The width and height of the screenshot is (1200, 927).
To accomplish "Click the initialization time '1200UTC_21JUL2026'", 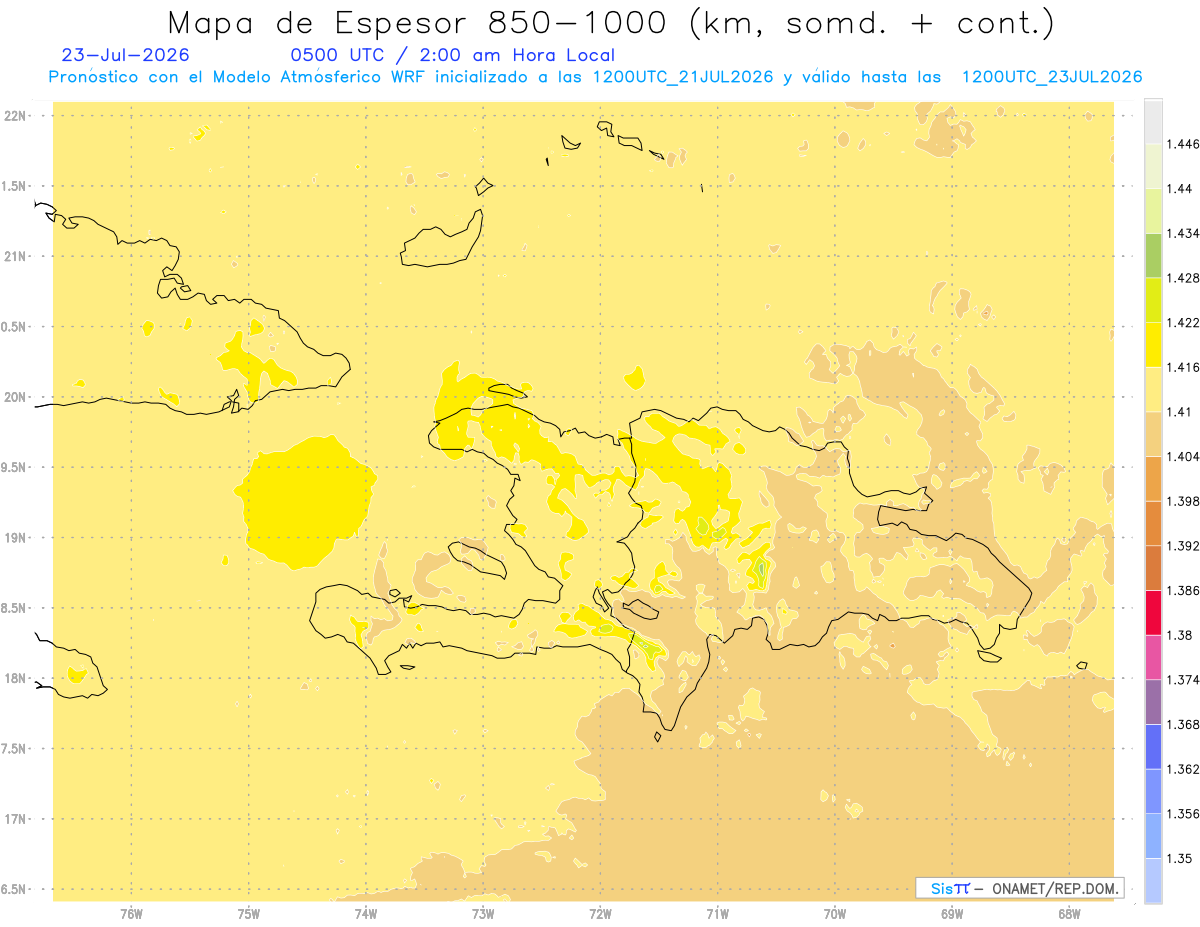I will pyautogui.click(x=683, y=77).
